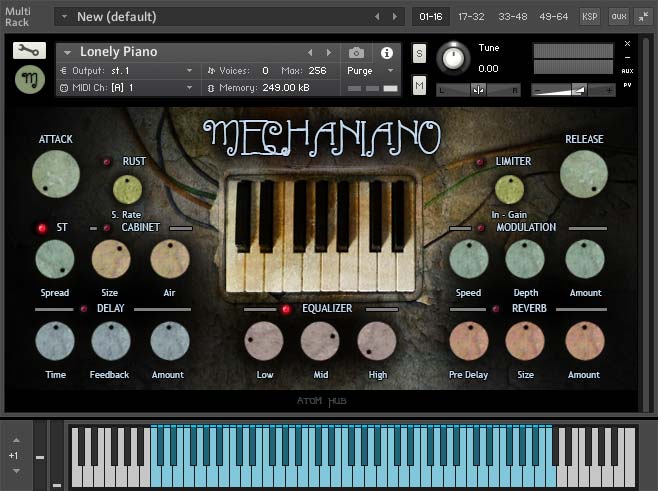Click the Memory value 249.00 kB

(x=286, y=88)
